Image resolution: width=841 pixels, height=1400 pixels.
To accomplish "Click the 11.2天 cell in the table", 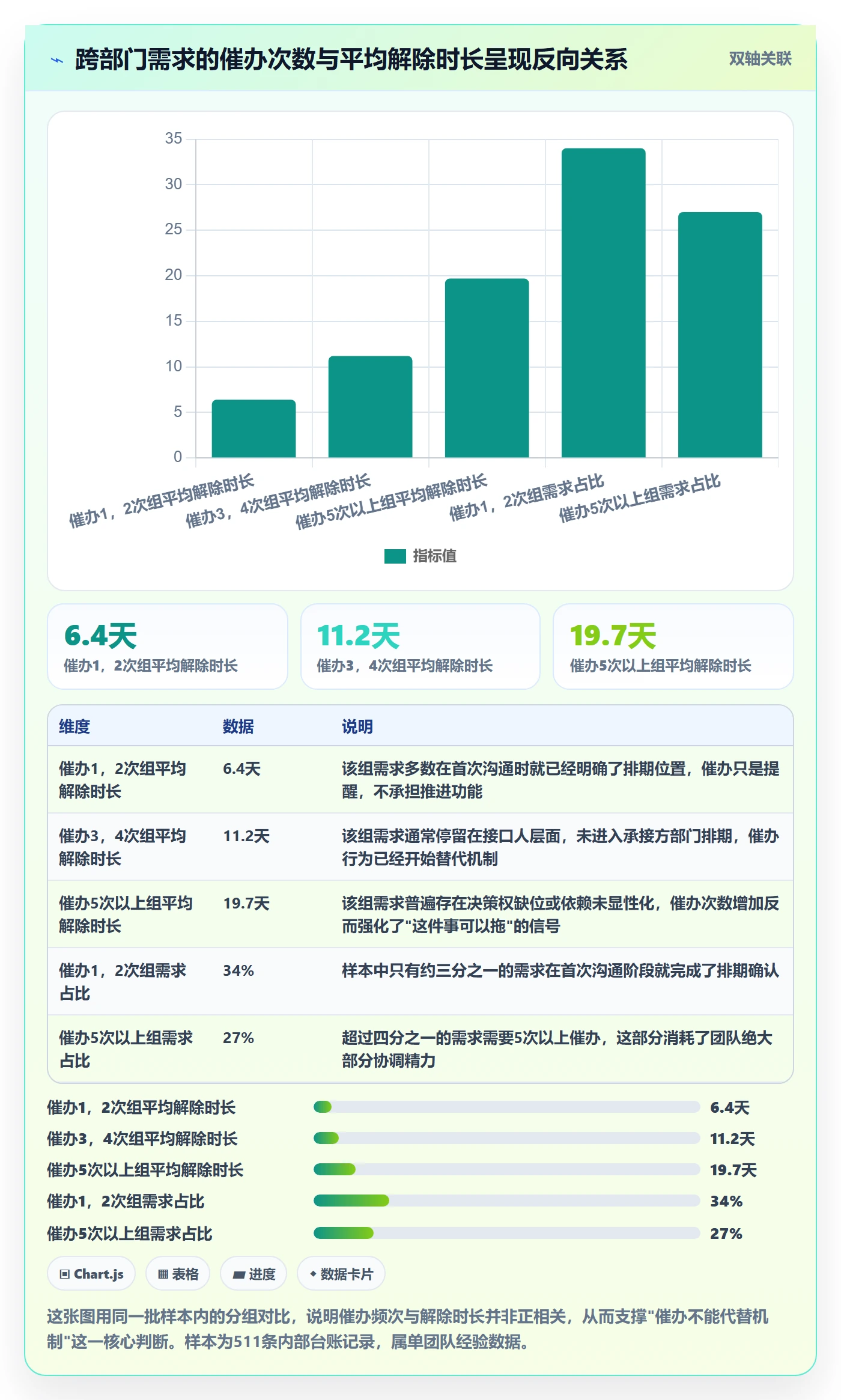I will coord(246,836).
